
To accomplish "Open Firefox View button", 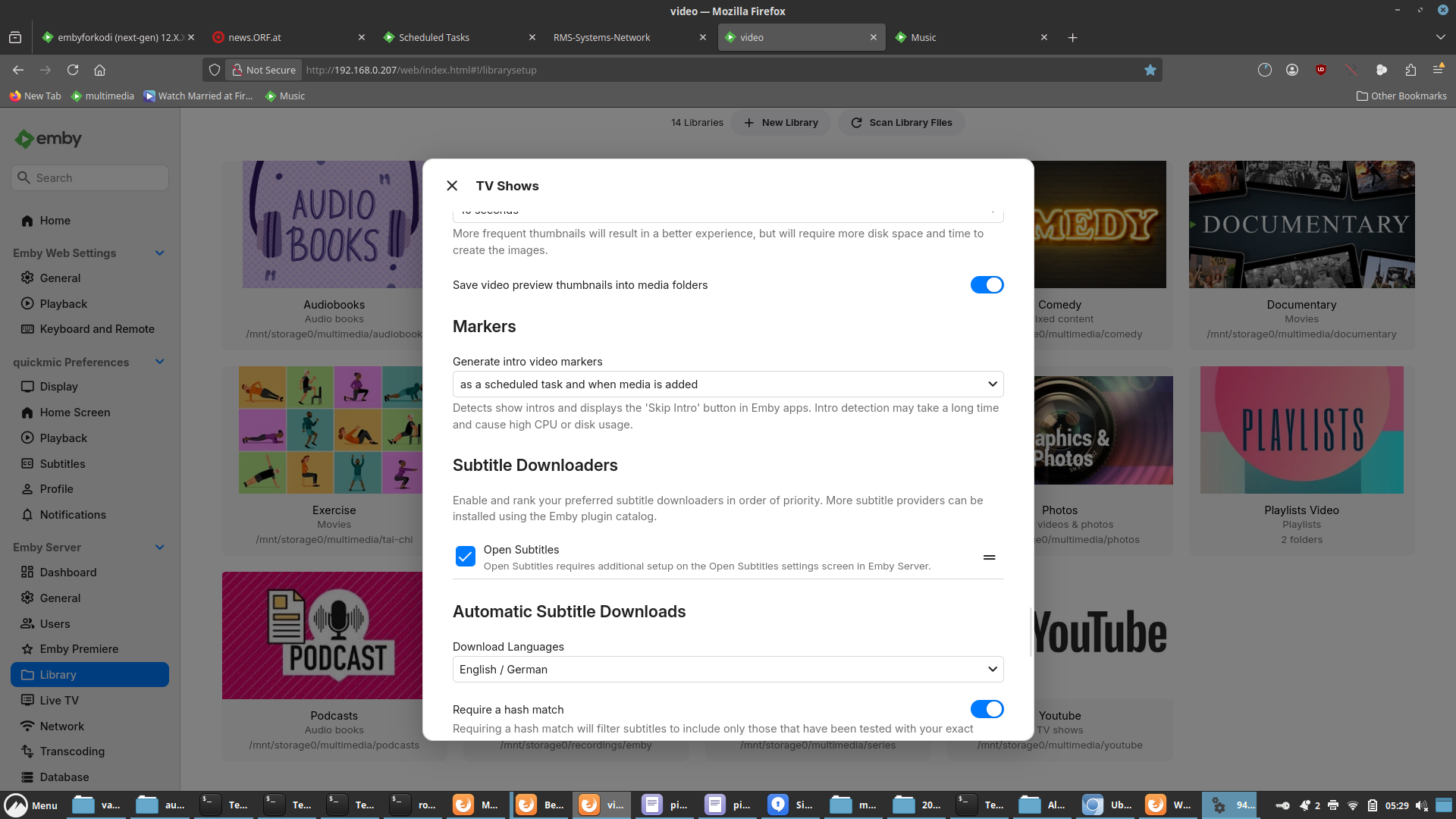I will tap(15, 37).
